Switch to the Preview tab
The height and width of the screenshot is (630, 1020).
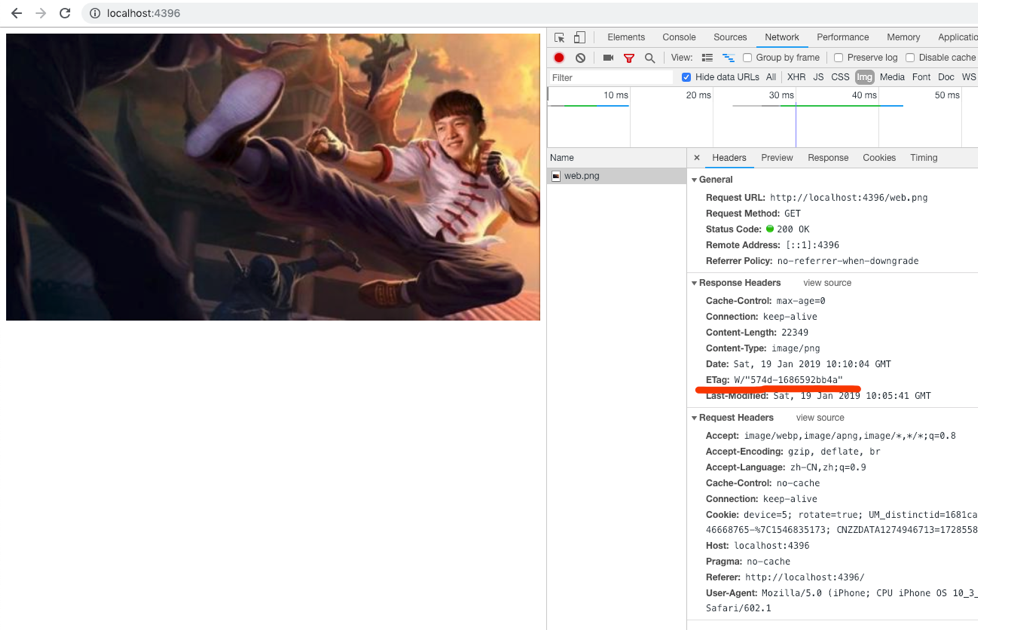pyautogui.click(x=777, y=158)
